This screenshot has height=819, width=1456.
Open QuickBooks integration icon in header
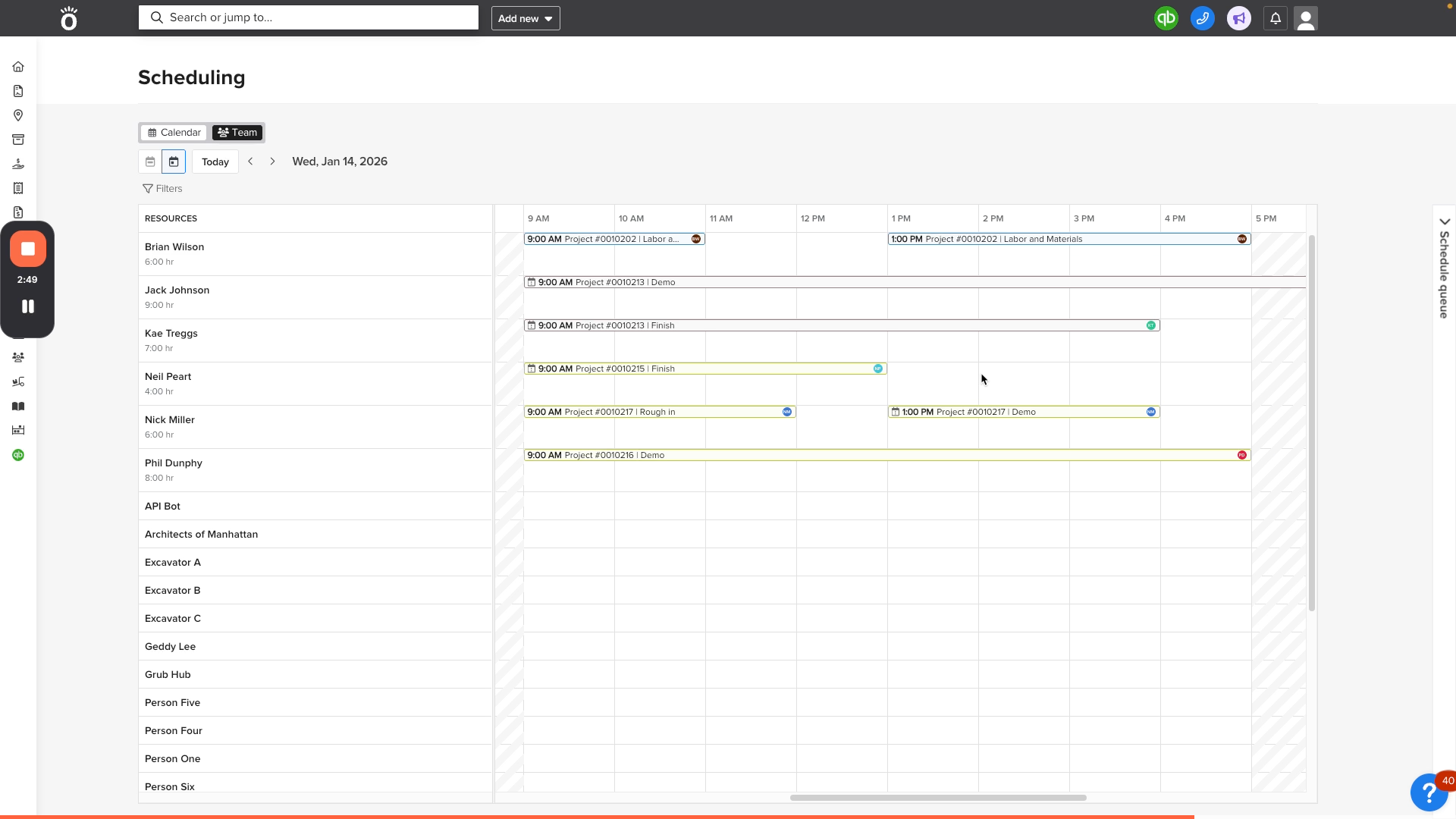point(1166,18)
